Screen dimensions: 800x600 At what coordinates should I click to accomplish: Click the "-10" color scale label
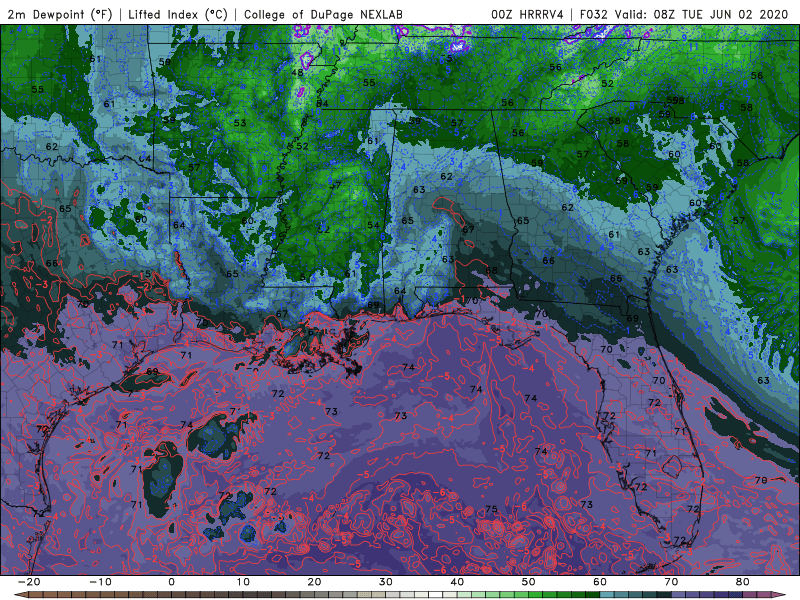[x=100, y=582]
